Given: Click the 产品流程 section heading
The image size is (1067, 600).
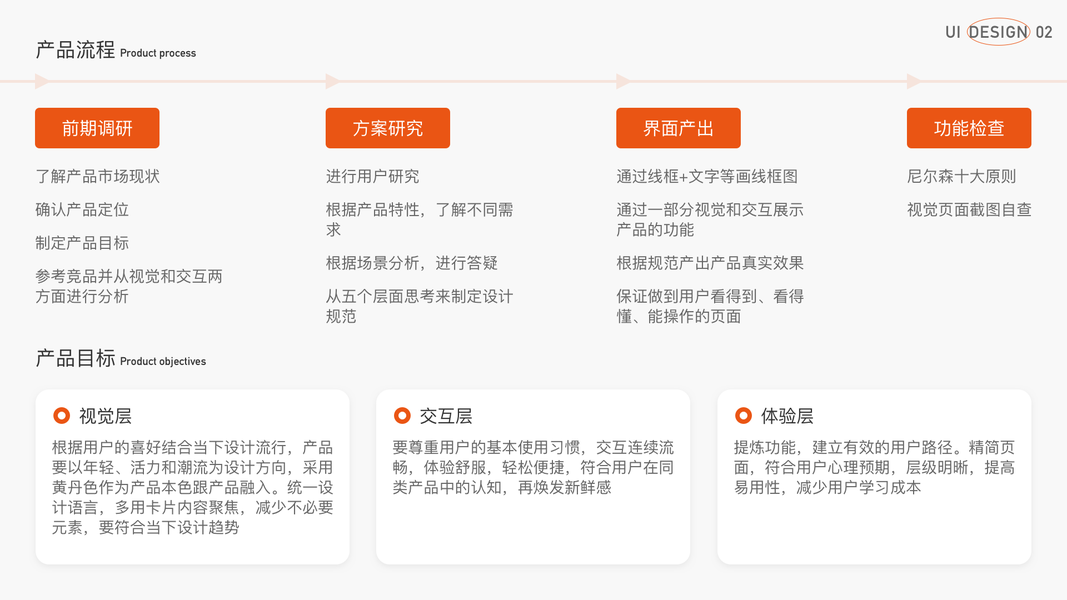Looking at the screenshot, I should click(x=76, y=50).
